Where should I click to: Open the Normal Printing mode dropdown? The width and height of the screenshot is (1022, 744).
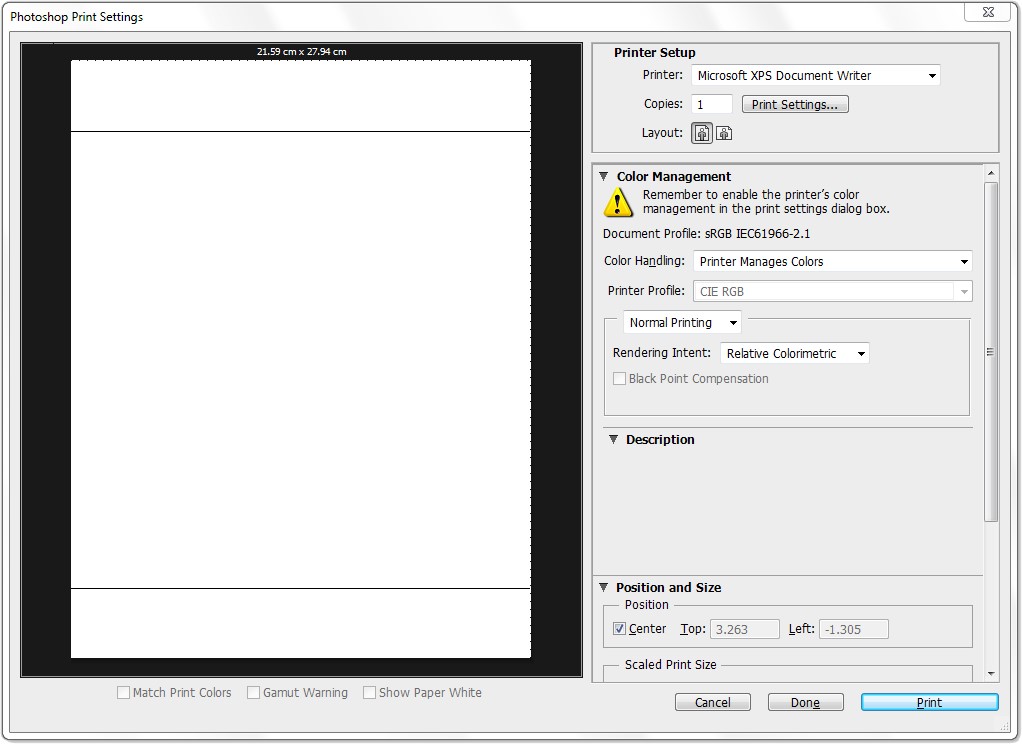tap(682, 322)
